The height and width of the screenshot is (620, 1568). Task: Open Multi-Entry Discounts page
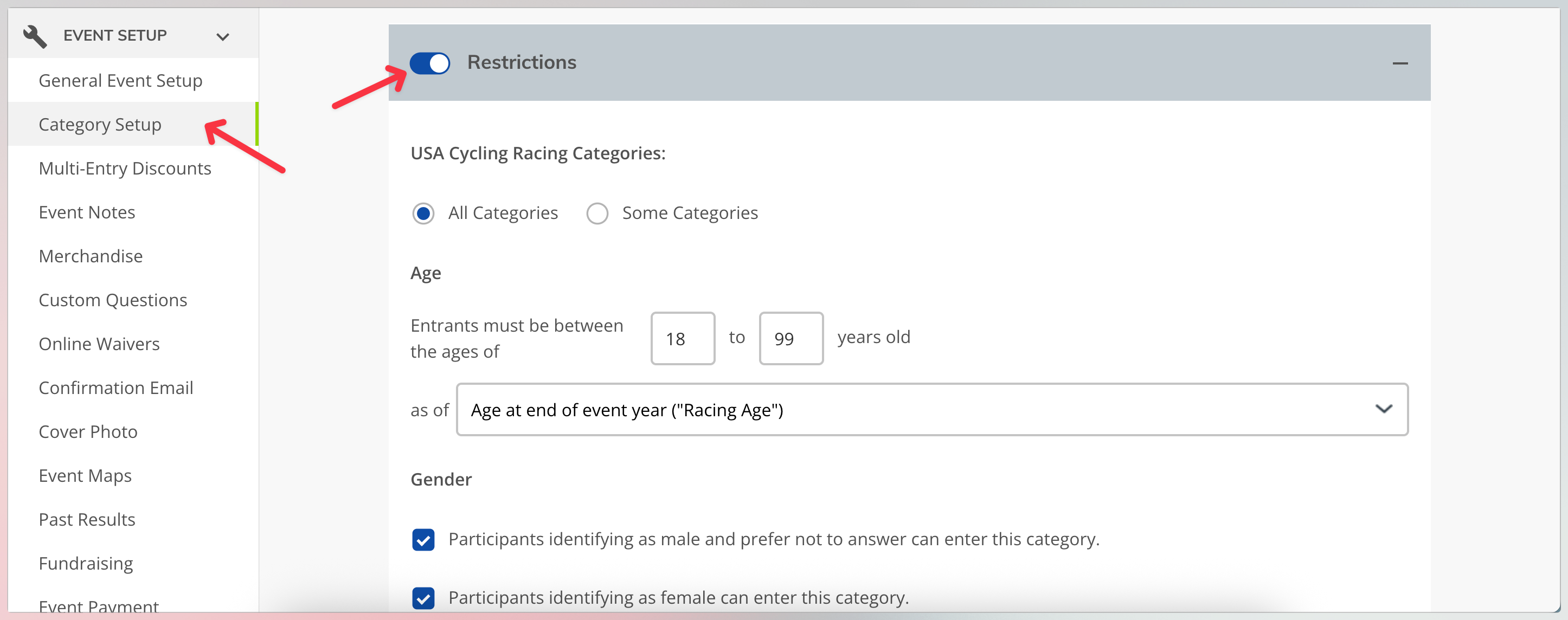(125, 168)
